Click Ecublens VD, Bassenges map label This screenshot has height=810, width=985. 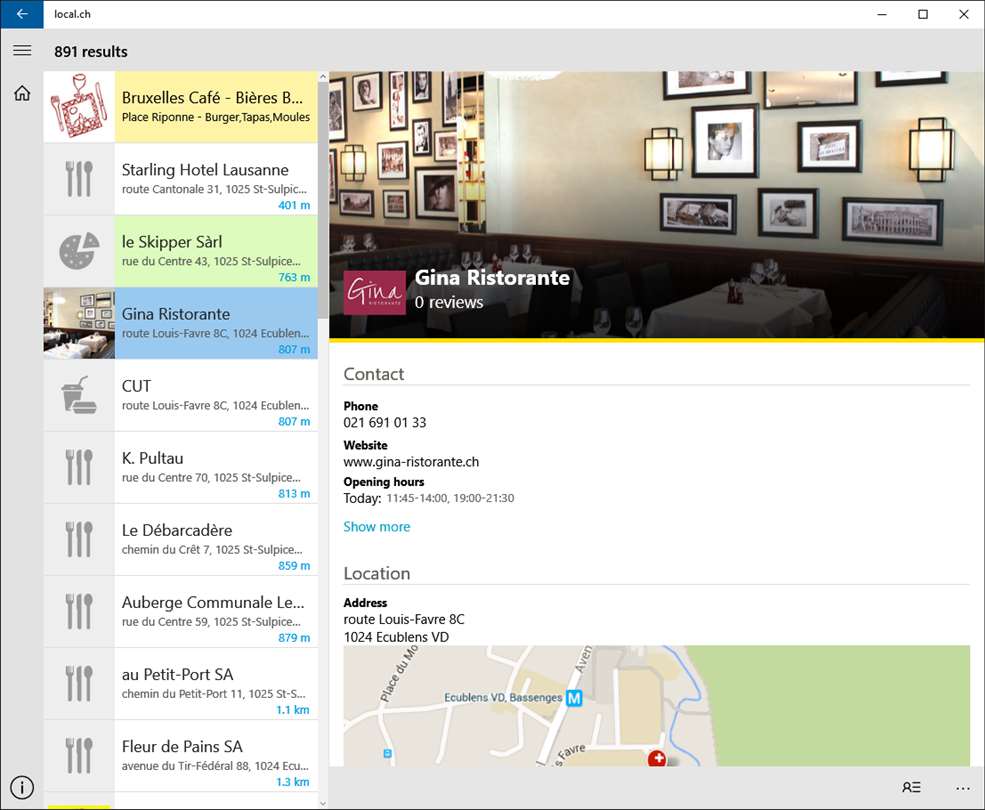click(503, 698)
